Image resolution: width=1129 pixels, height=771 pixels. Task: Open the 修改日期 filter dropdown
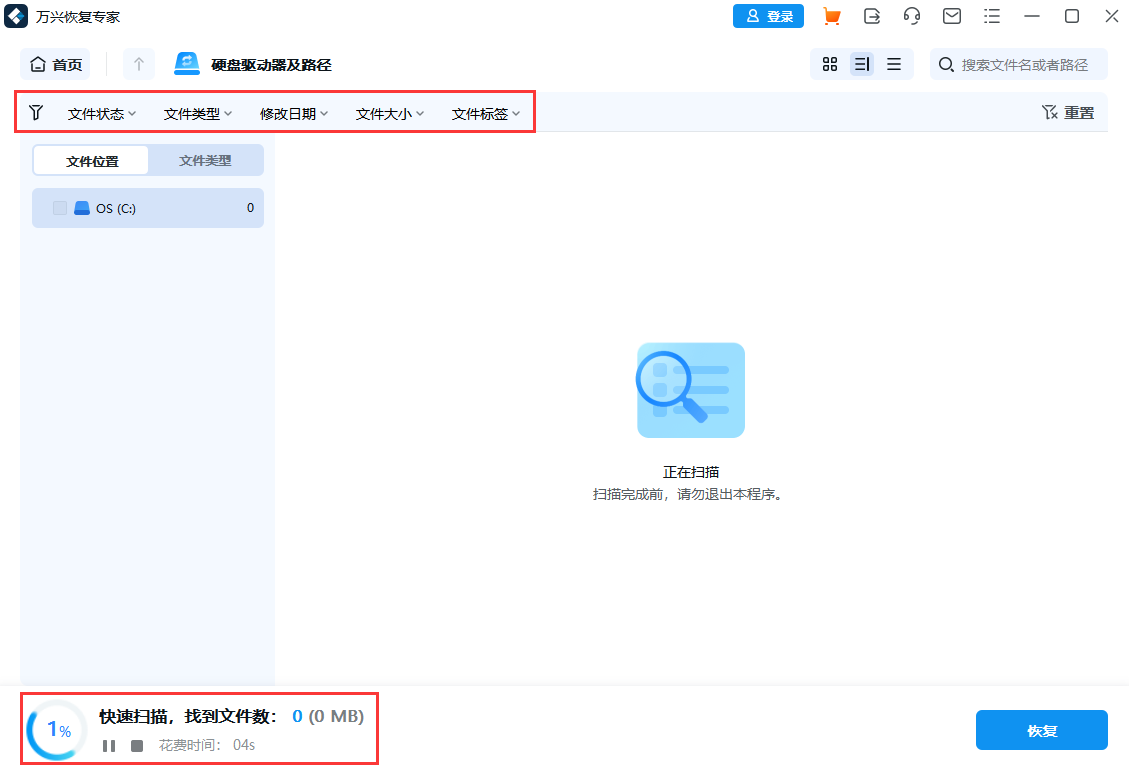tap(294, 114)
